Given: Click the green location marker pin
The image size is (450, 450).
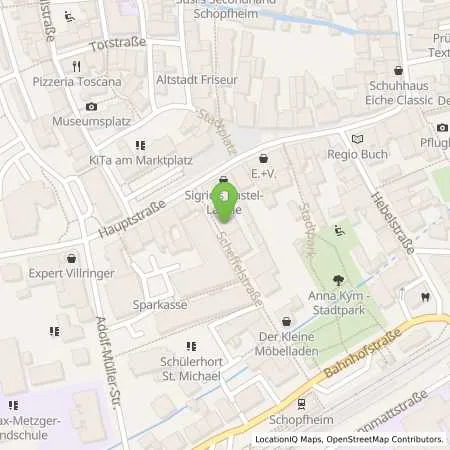Looking at the screenshot, I should point(224,202).
